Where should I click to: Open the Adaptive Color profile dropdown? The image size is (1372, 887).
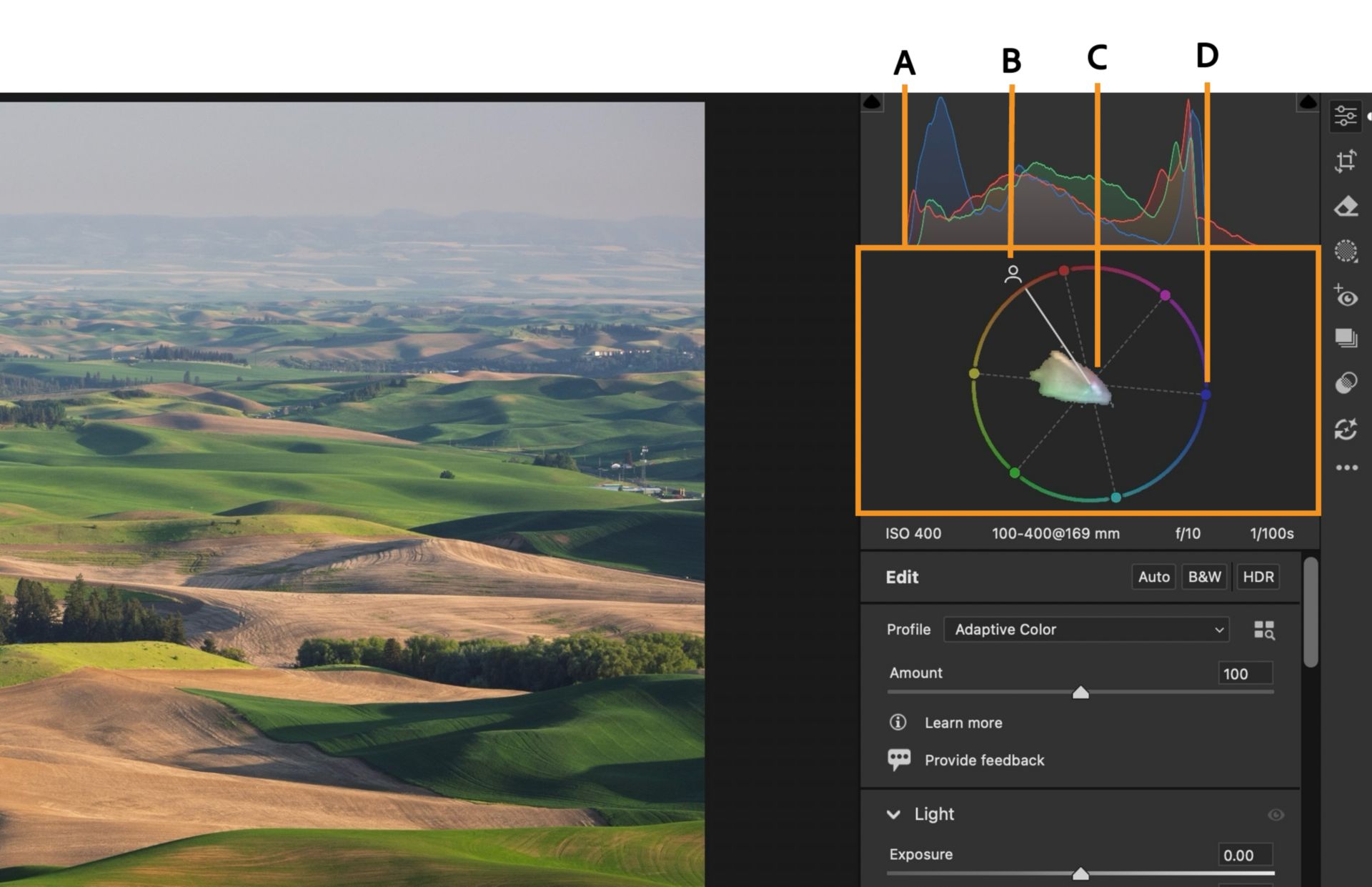point(1086,630)
